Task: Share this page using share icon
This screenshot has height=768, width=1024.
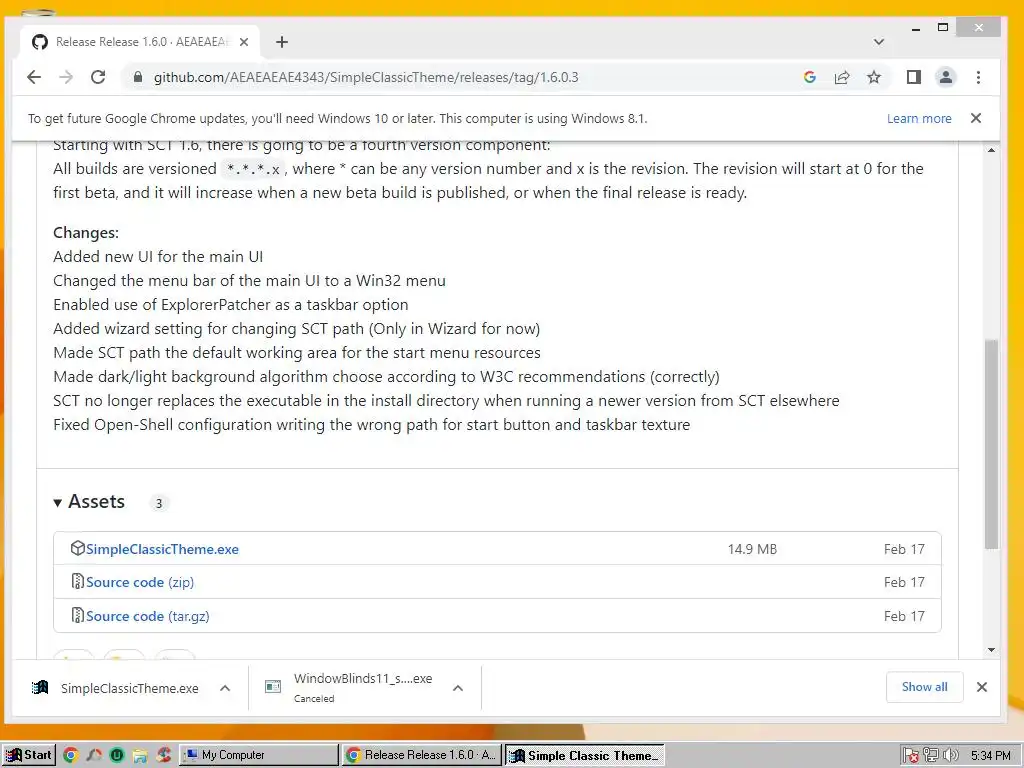Action: [x=842, y=77]
